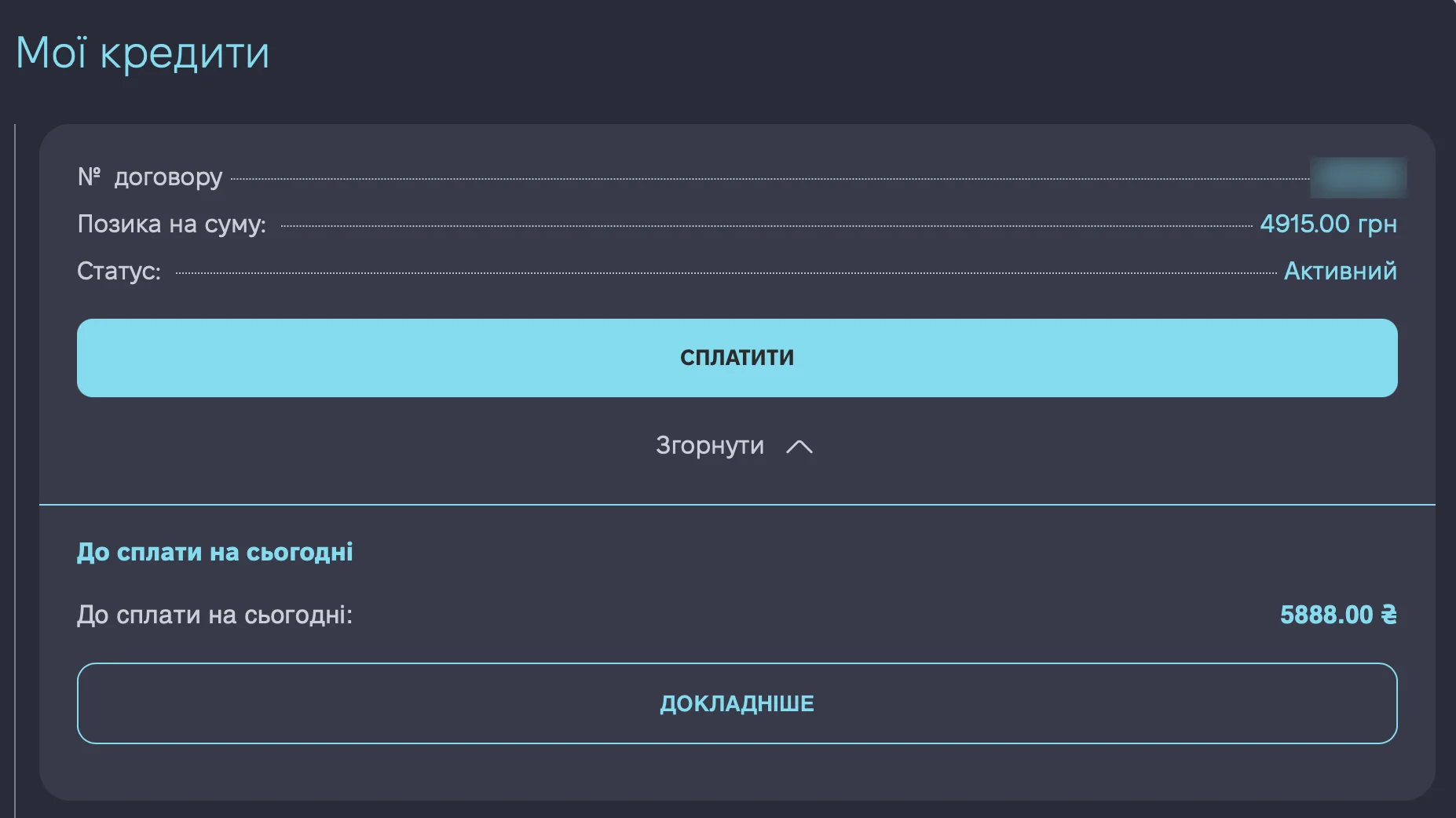Open the ДОКЛАДНІШЕ details button
Viewport: 1456px width, 818px height.
pos(737,703)
